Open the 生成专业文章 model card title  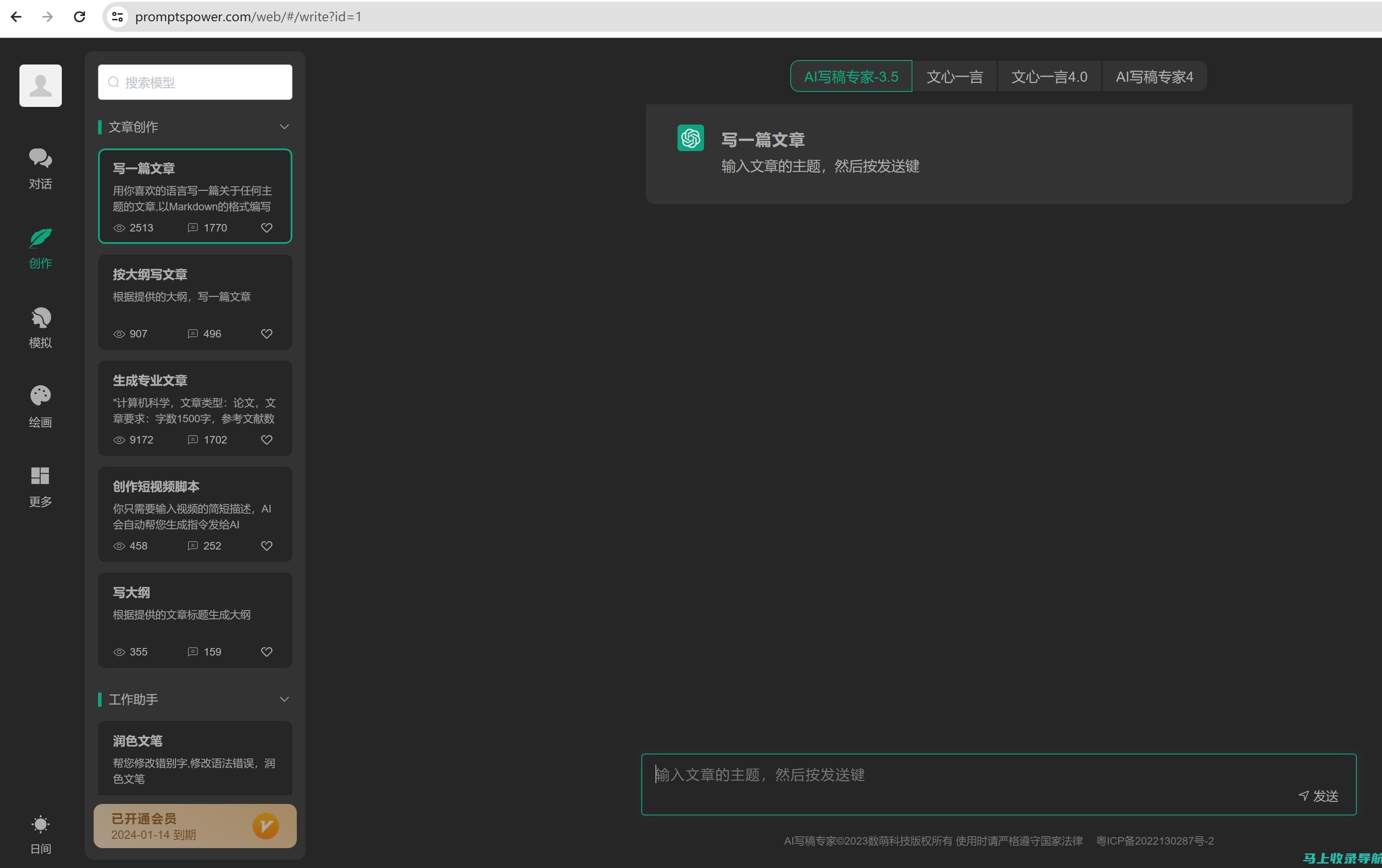click(x=150, y=381)
